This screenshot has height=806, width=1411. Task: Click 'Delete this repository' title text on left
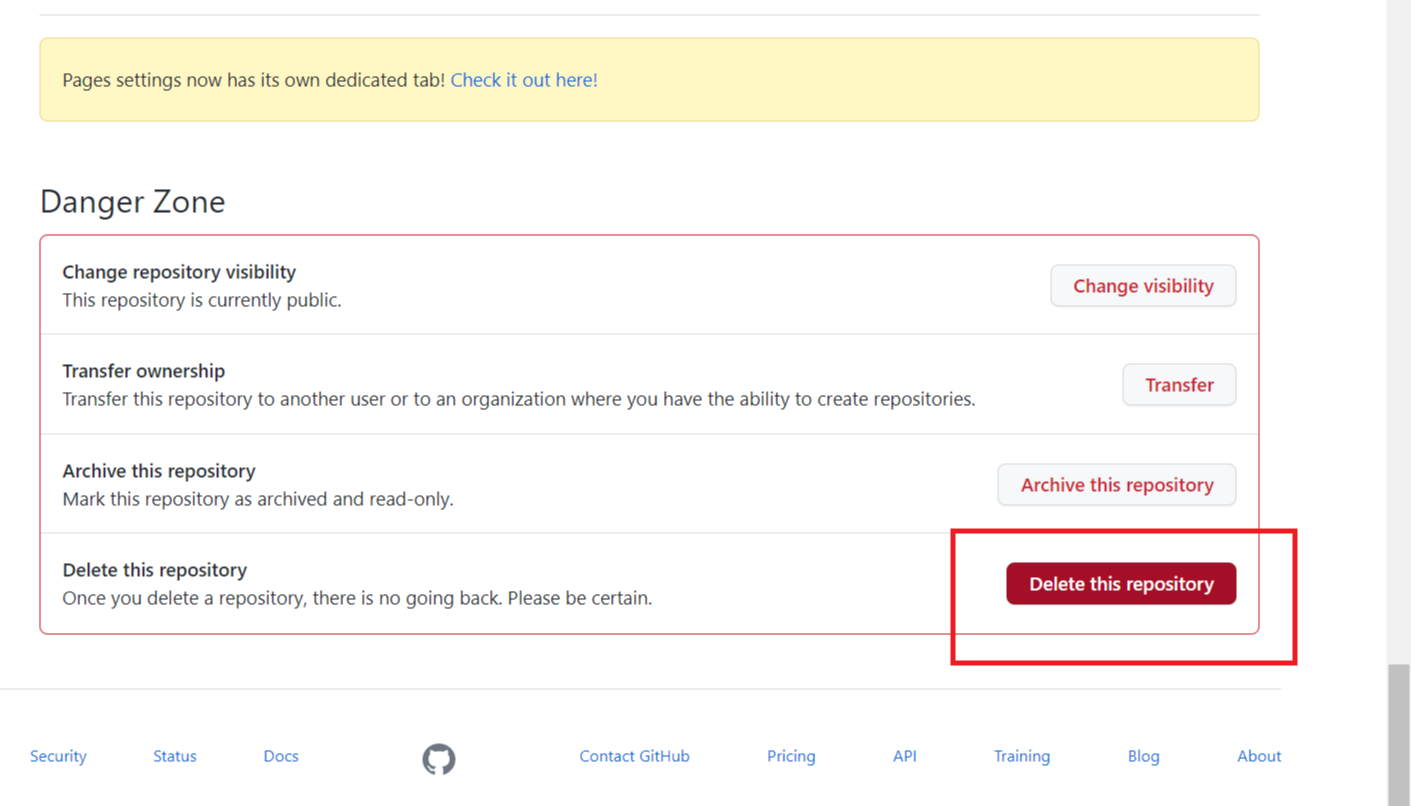pyautogui.click(x=155, y=570)
